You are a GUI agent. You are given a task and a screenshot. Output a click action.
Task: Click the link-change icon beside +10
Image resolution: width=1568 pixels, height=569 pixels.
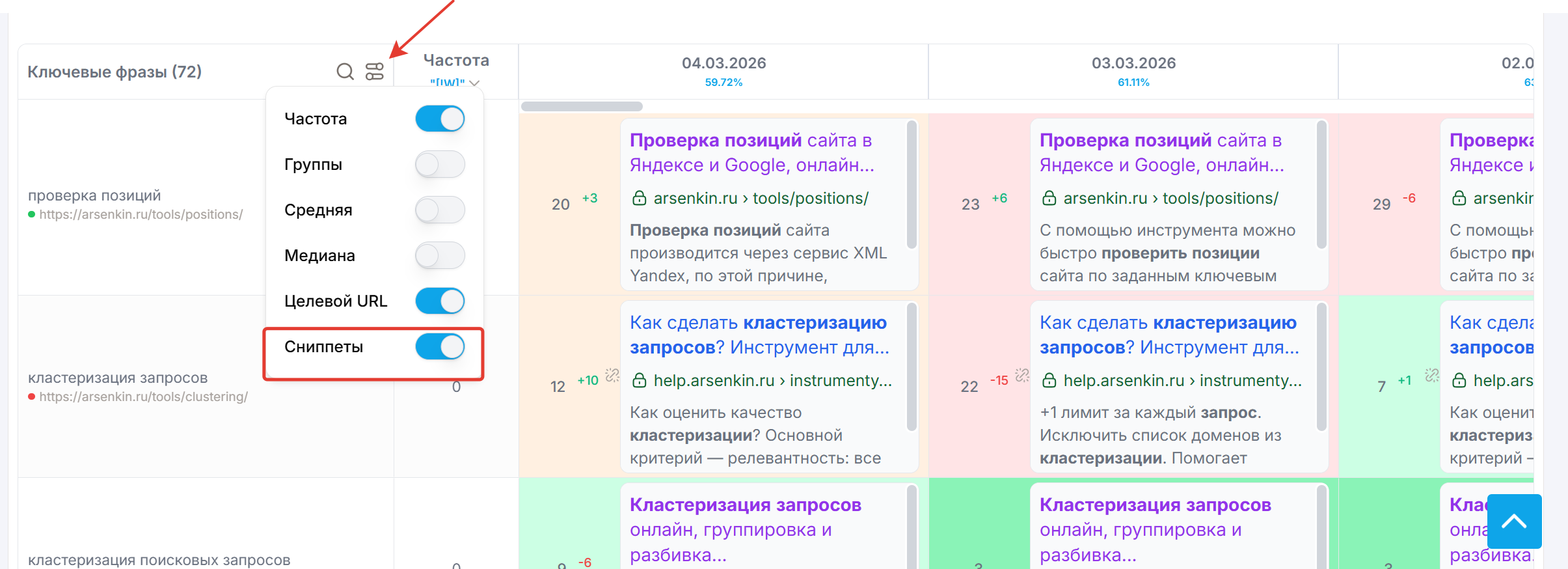(x=612, y=375)
